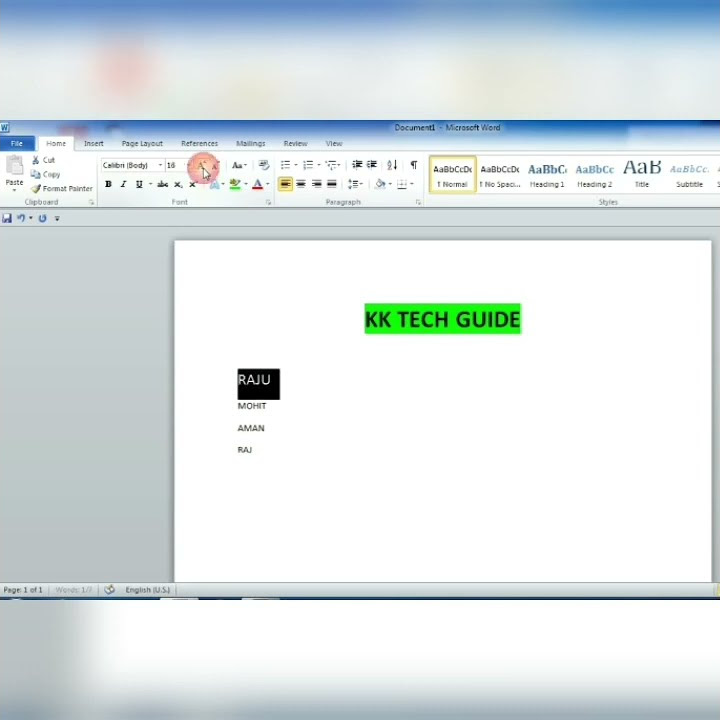
Task: Open the File tab
Action: pos(17,143)
